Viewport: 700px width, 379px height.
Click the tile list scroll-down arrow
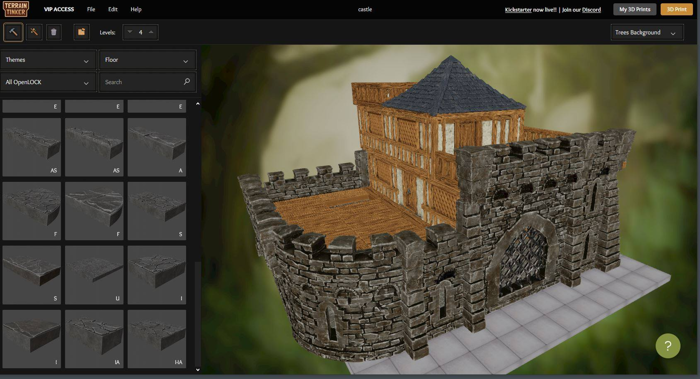click(x=198, y=370)
